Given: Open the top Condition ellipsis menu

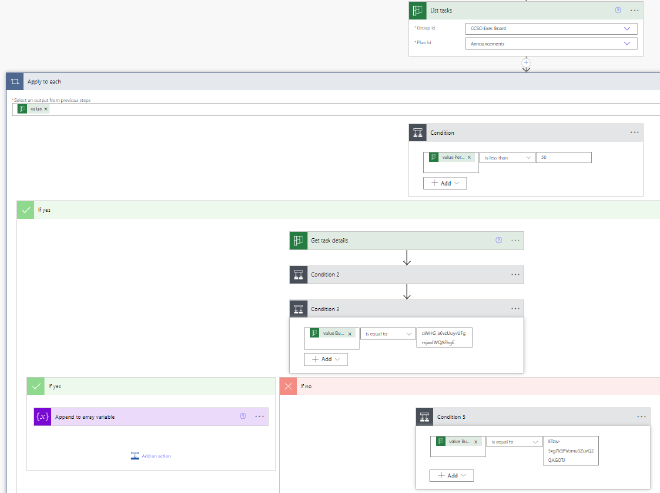Looking at the screenshot, I should (634, 132).
